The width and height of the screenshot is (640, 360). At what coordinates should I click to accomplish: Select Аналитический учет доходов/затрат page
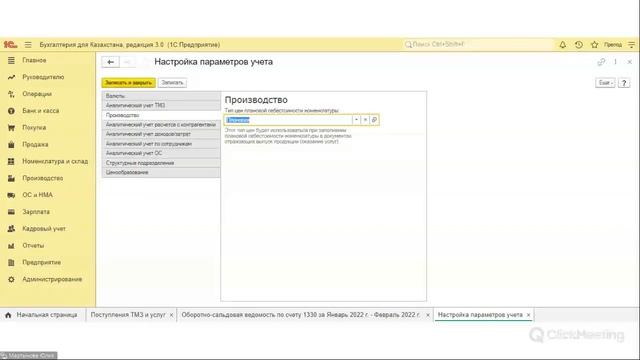click(x=161, y=134)
